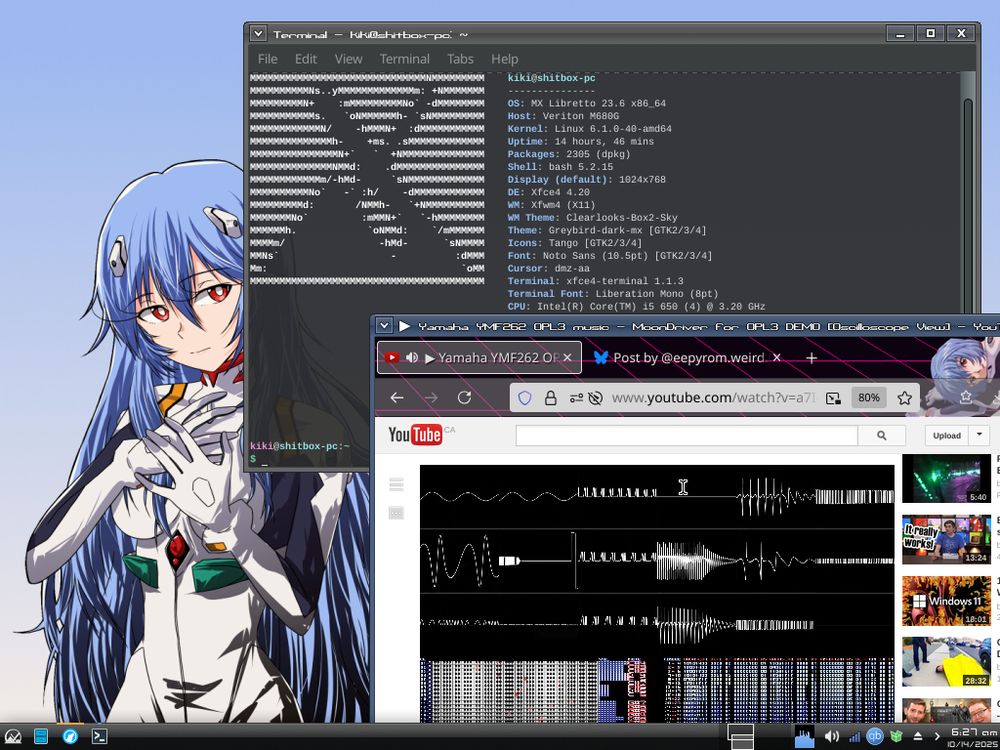Open the YouTube guide hamburger menu

tap(396, 485)
